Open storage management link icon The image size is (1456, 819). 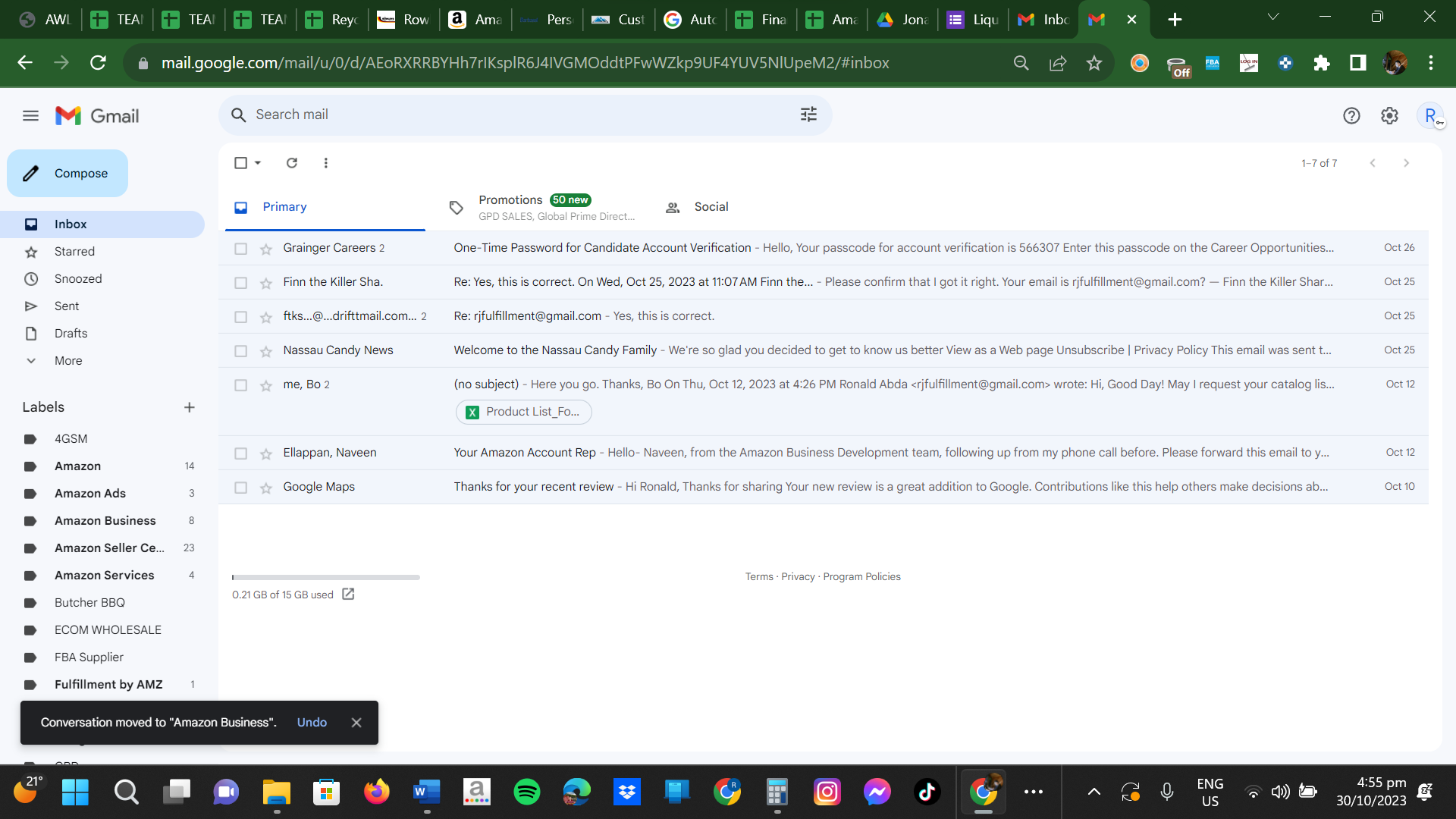[x=348, y=595]
